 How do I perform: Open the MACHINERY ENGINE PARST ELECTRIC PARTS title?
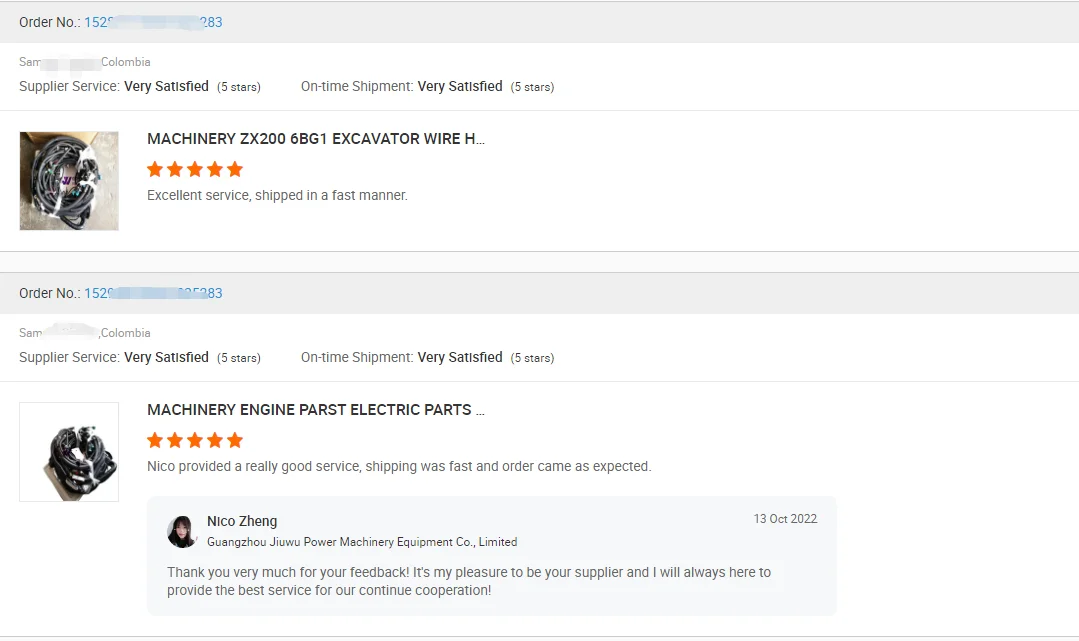[316, 410]
